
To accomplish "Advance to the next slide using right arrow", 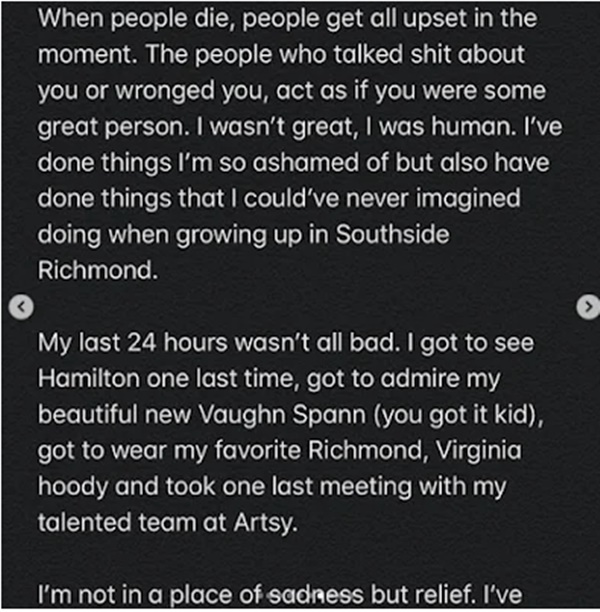I will [x=585, y=308].
